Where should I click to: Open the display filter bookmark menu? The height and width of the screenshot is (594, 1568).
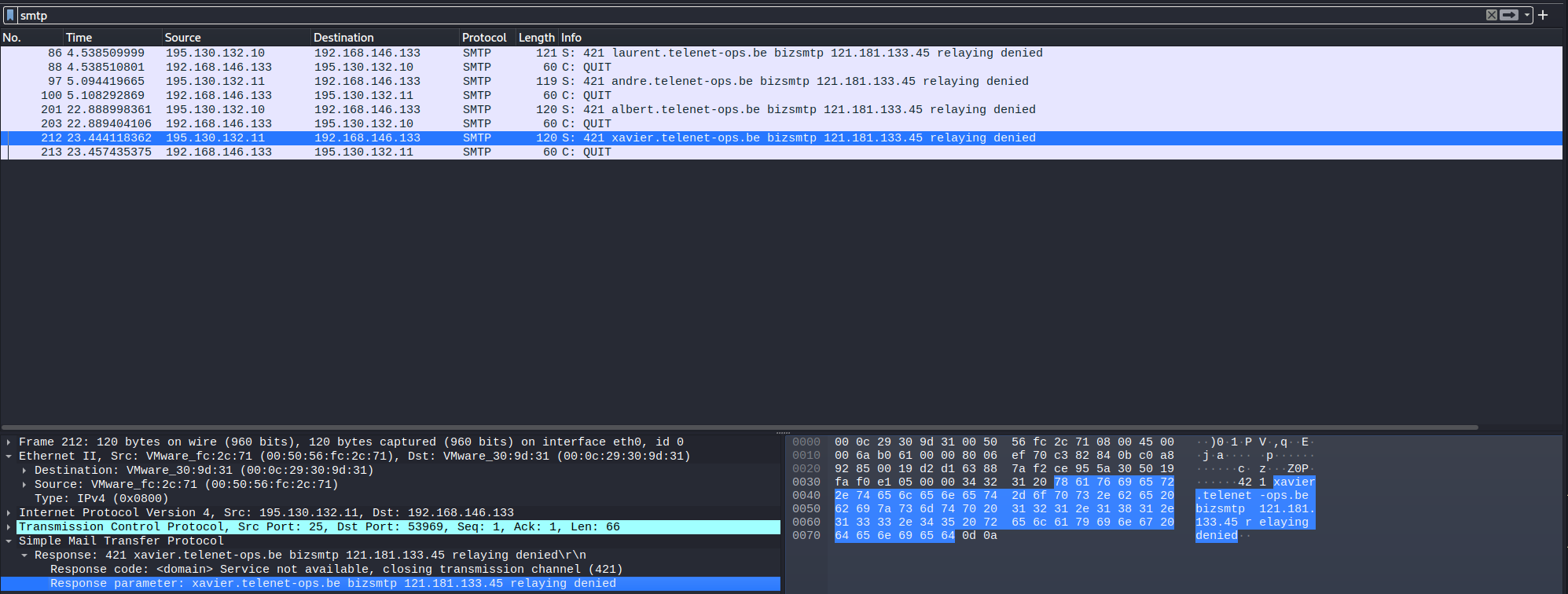coord(10,15)
